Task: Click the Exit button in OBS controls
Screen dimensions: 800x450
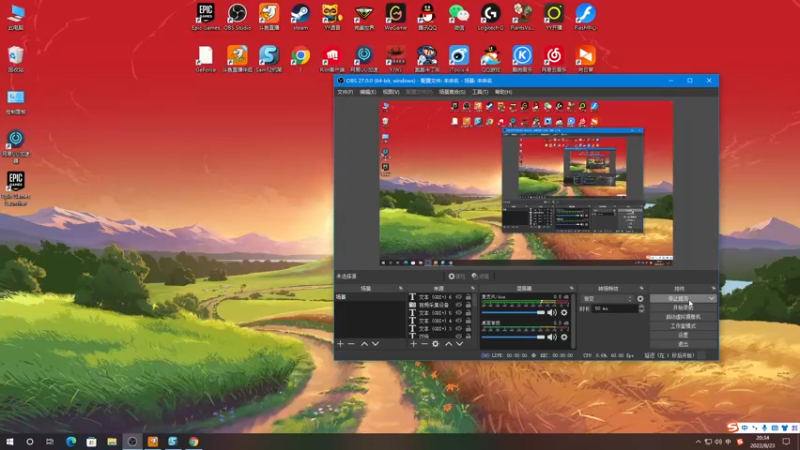Action: coord(683,344)
